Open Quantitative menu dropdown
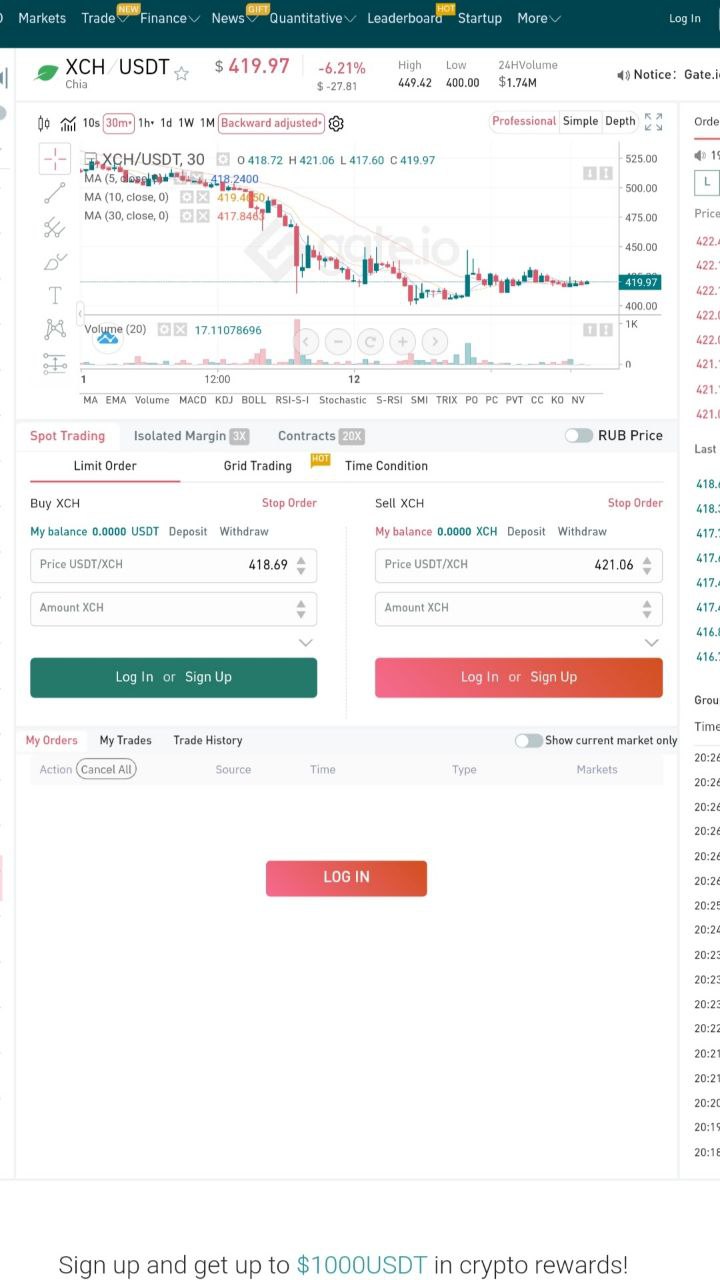 [312, 18]
